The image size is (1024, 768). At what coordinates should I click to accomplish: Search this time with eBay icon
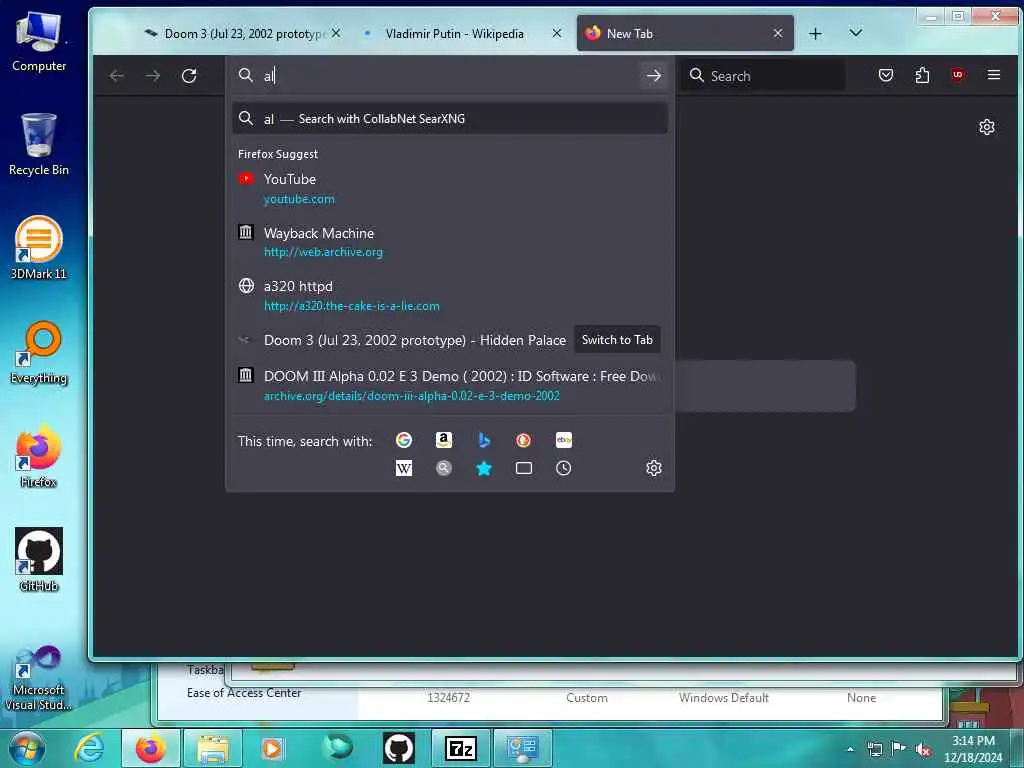564,440
